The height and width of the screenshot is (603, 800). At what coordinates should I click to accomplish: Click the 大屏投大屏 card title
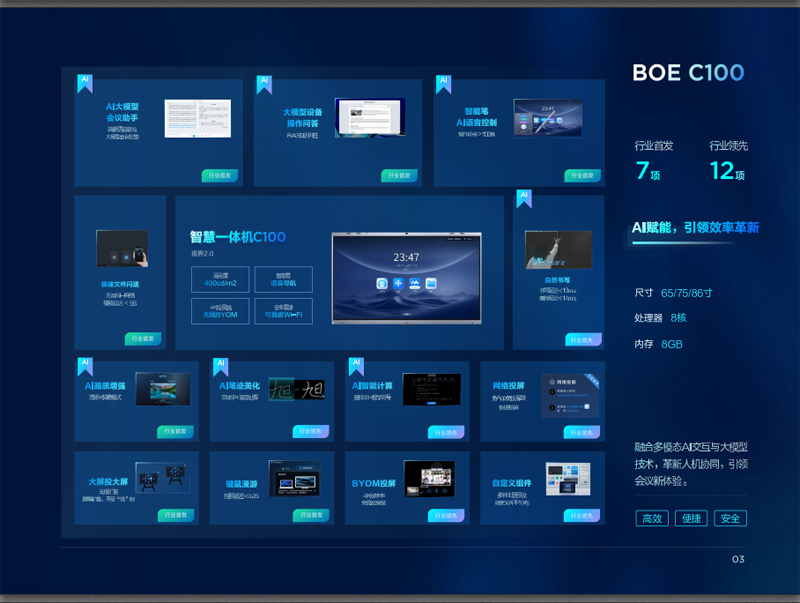[108, 482]
